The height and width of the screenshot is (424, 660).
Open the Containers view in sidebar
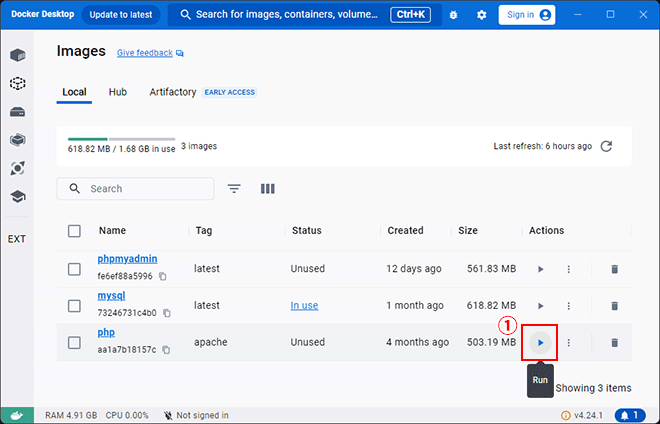coord(18,55)
